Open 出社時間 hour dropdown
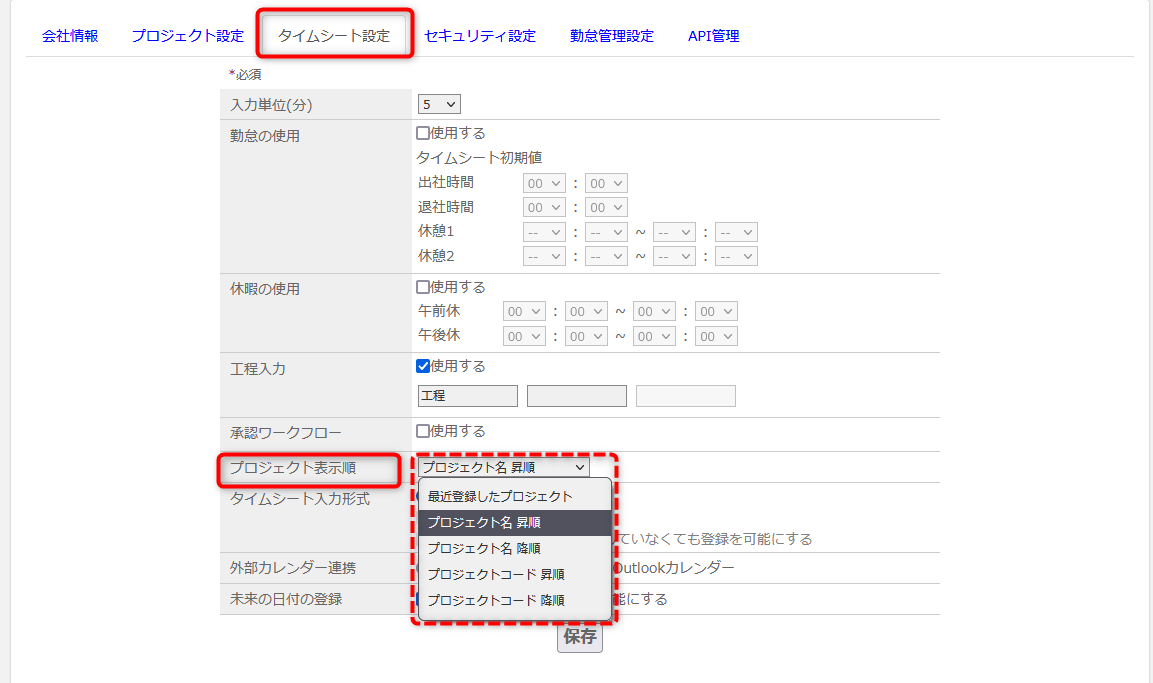1153x683 pixels. point(544,183)
